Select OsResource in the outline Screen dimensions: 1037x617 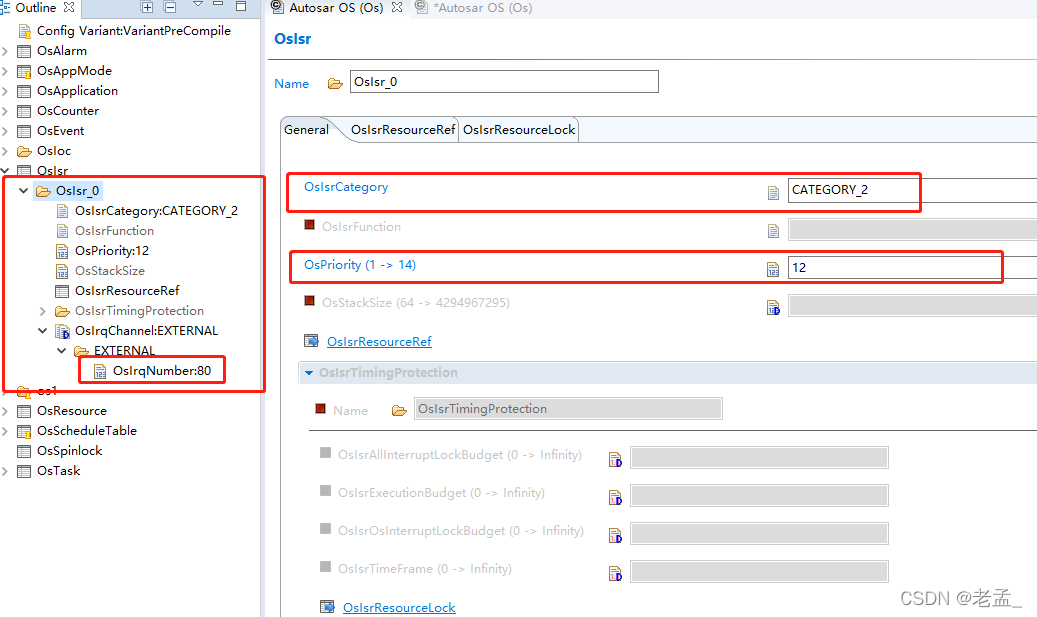pyautogui.click(x=71, y=411)
